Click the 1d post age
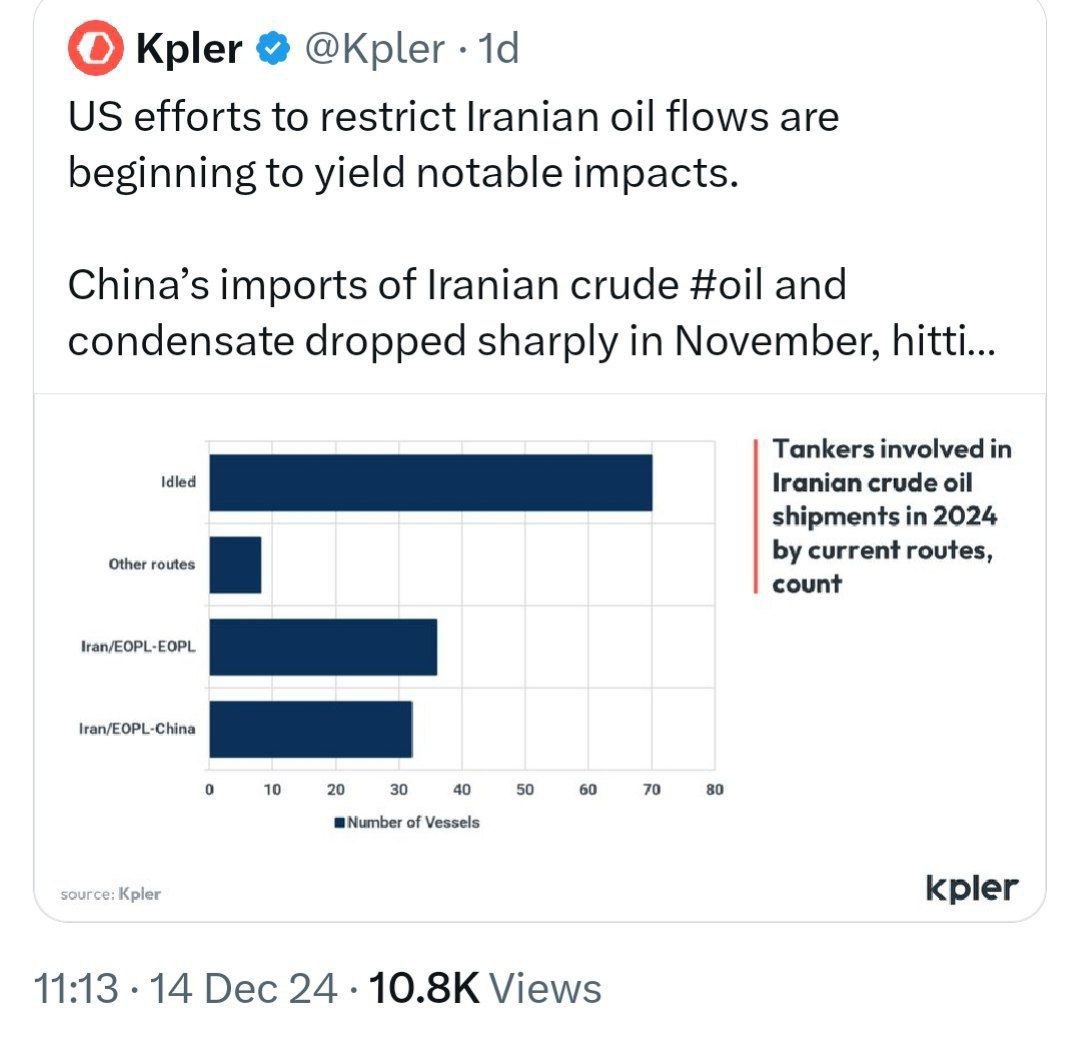1080x1039 pixels. [499, 49]
